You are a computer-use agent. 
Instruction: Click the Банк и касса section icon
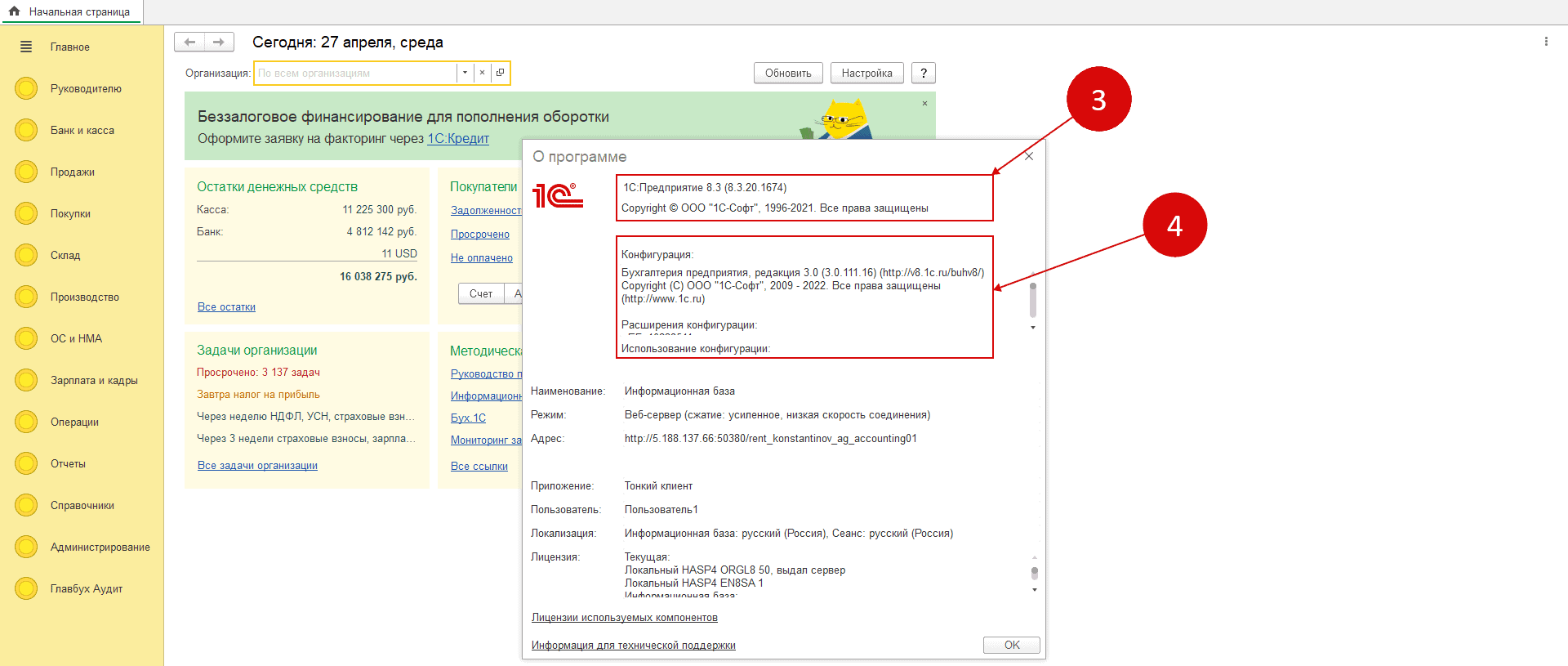(26, 130)
